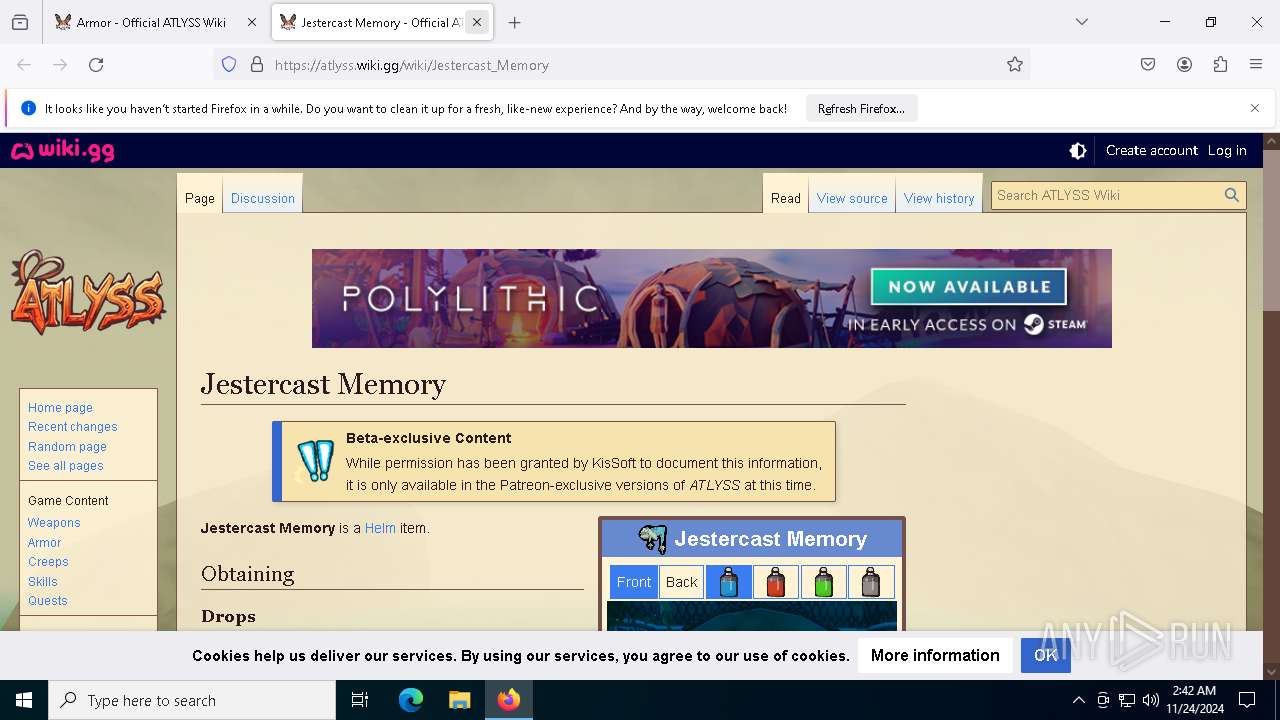Accept cookies with the OK button

(1046, 655)
